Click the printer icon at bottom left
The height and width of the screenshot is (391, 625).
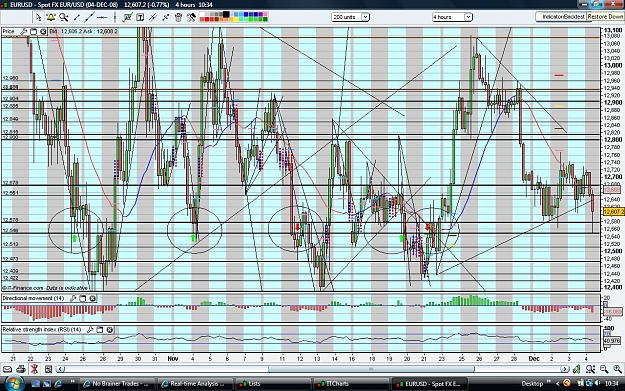[x=22, y=369]
